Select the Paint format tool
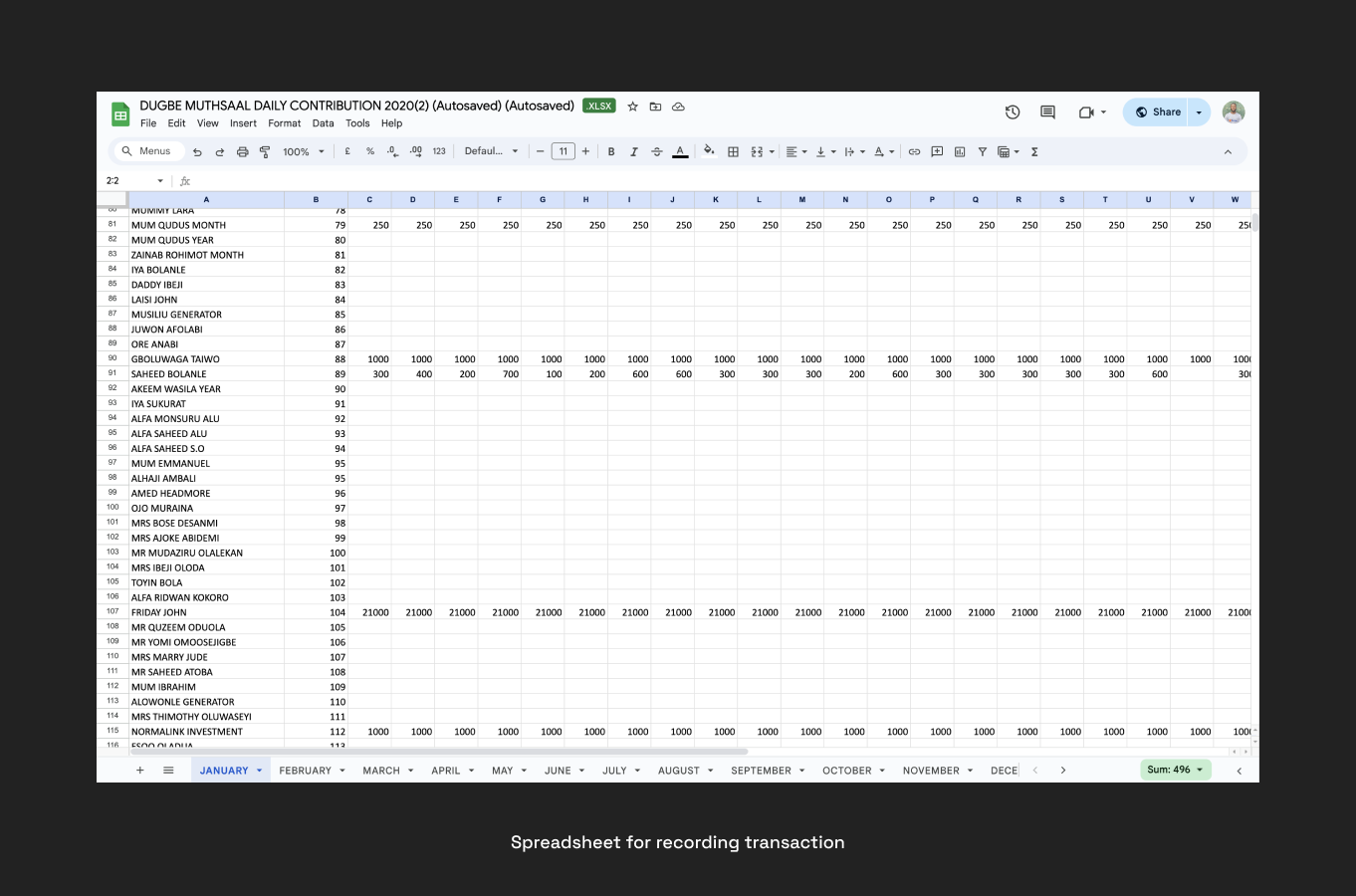Screen dimensions: 1356x896 click(x=265, y=151)
